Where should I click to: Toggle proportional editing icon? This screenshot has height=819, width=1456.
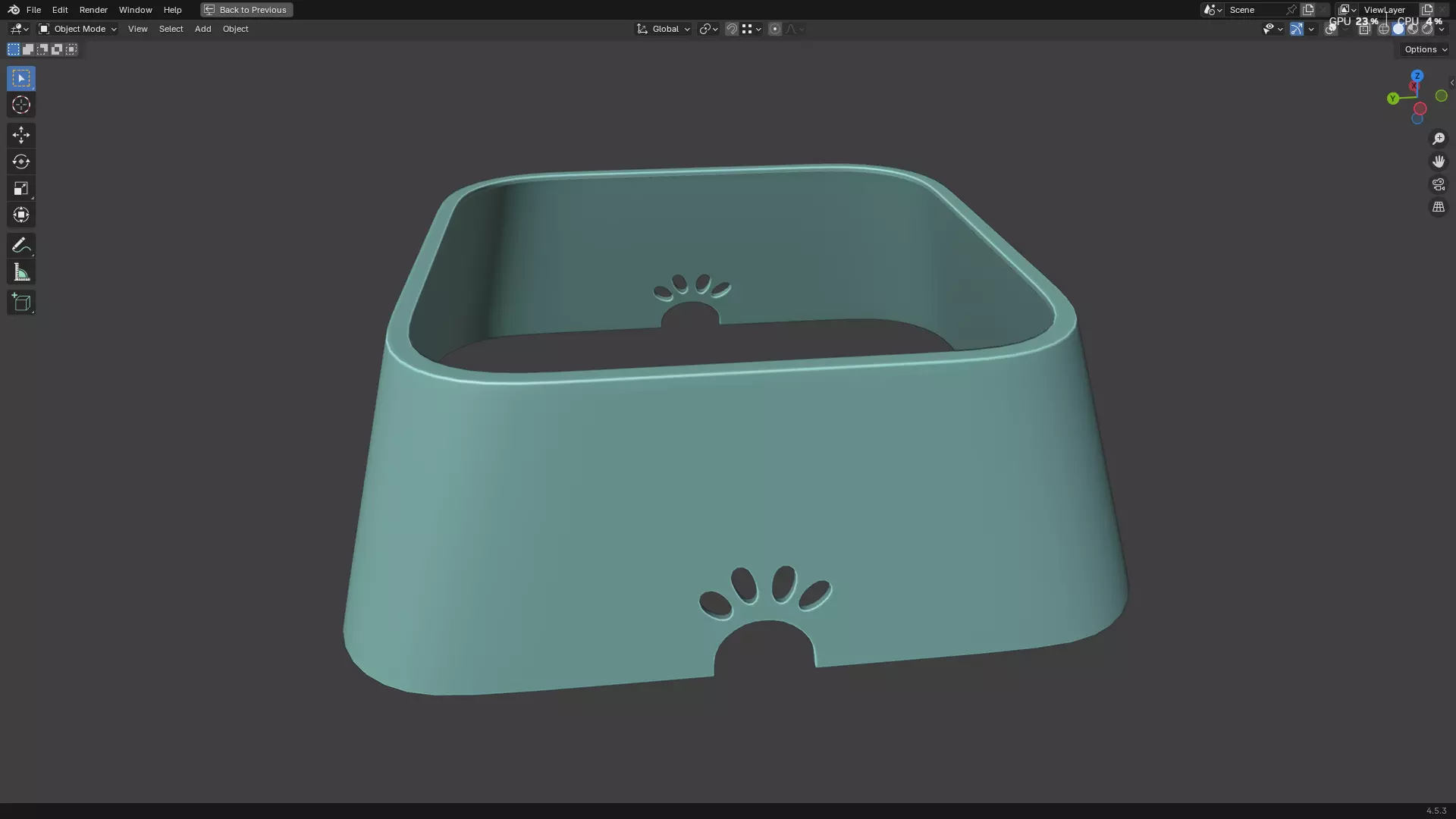(775, 29)
